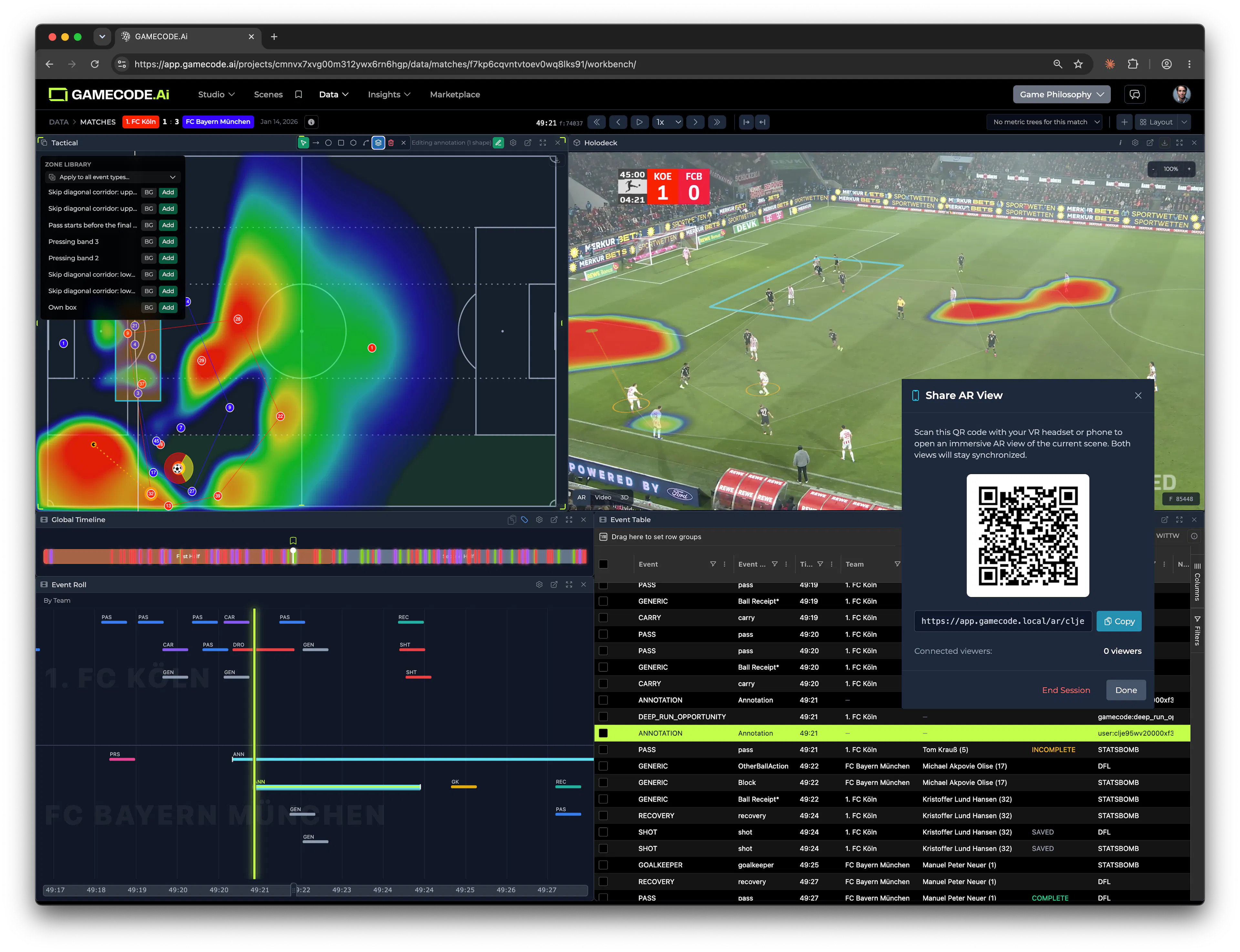The image size is (1240, 952).
Task: Expand the Insights menu dropdown
Action: (x=389, y=94)
